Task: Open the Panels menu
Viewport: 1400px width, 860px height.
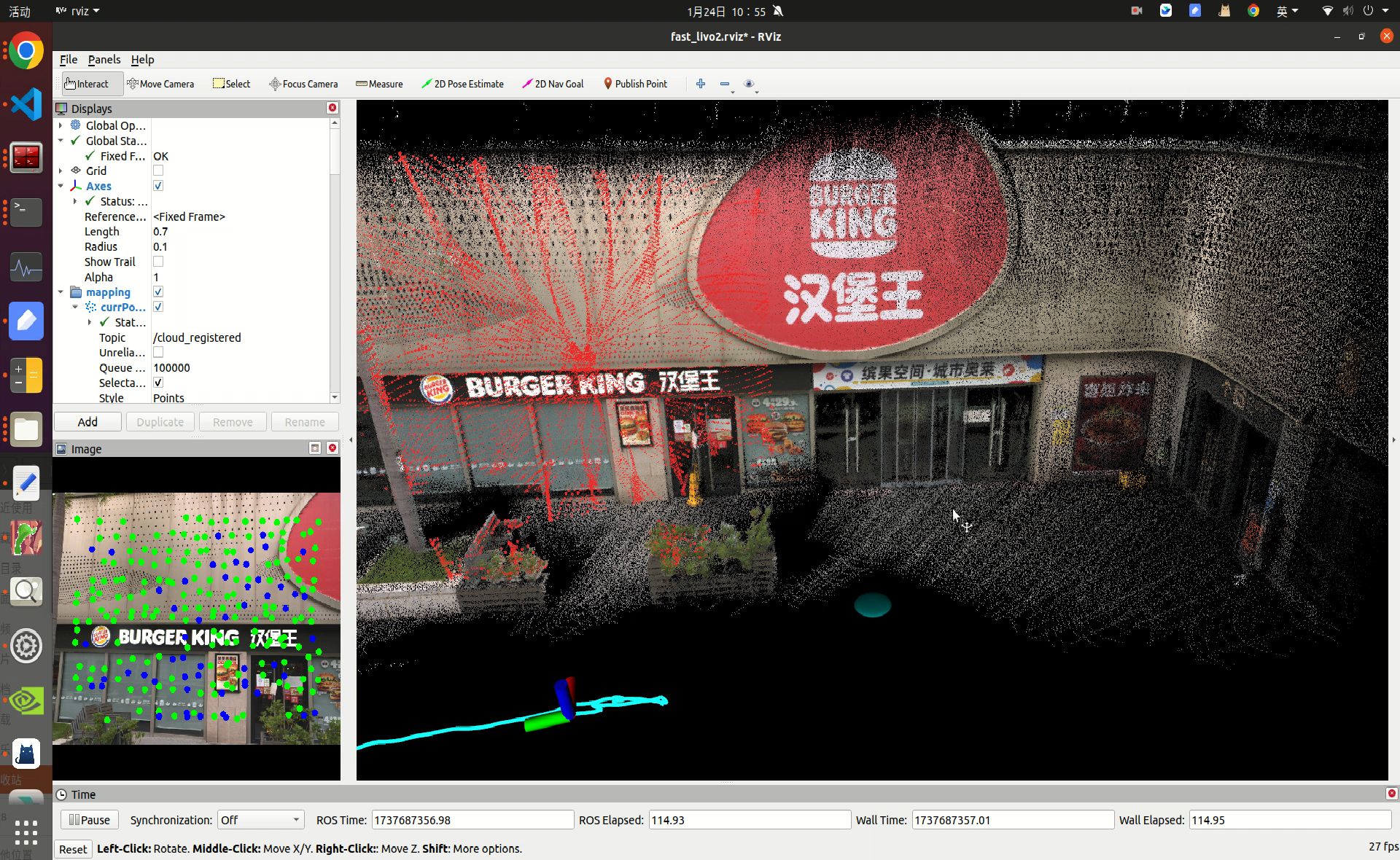Action: (104, 60)
